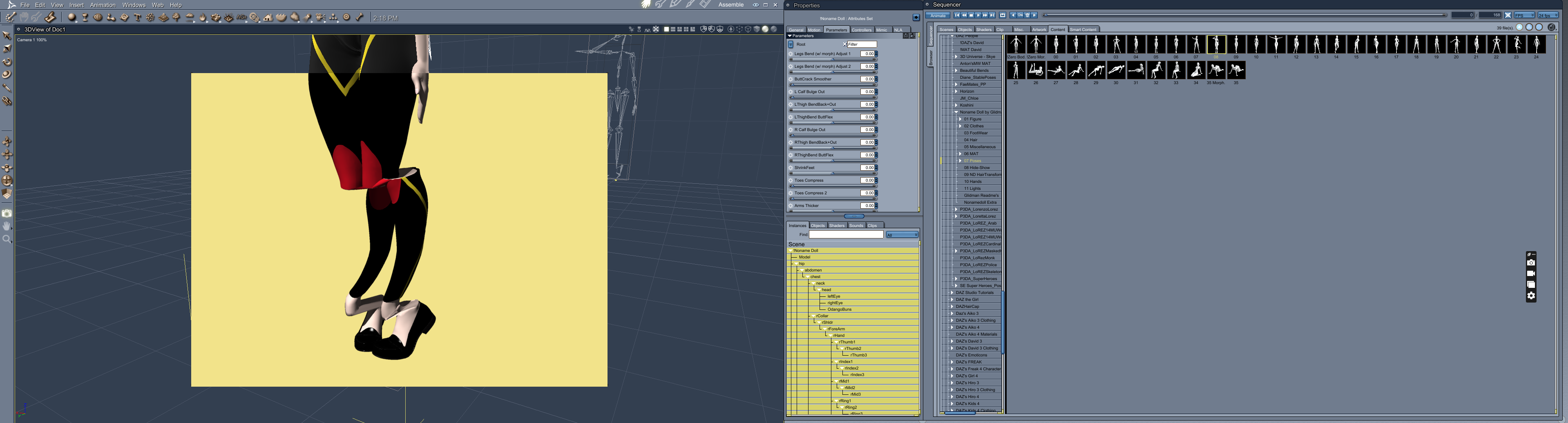Insert a tree/plant object
Viewport: 1568px width, 423px height.
(x=176, y=18)
